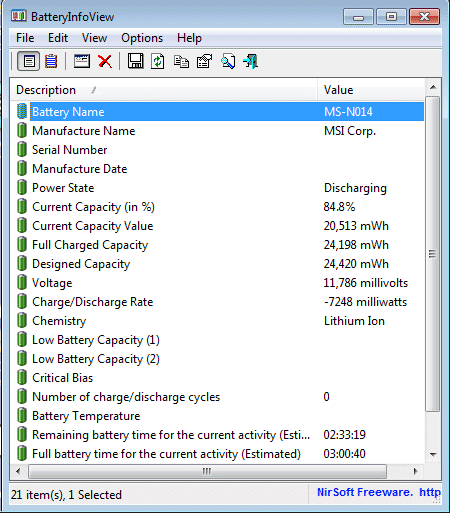Image resolution: width=450 pixels, height=513 pixels.
Task: Click the battery icon beside Manufacture Date
Action: [x=22, y=168]
